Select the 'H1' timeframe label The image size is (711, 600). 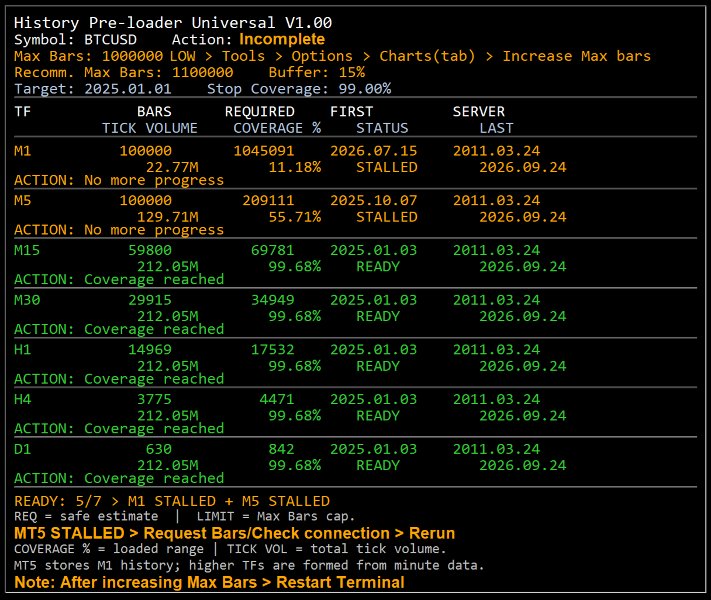[23, 350]
